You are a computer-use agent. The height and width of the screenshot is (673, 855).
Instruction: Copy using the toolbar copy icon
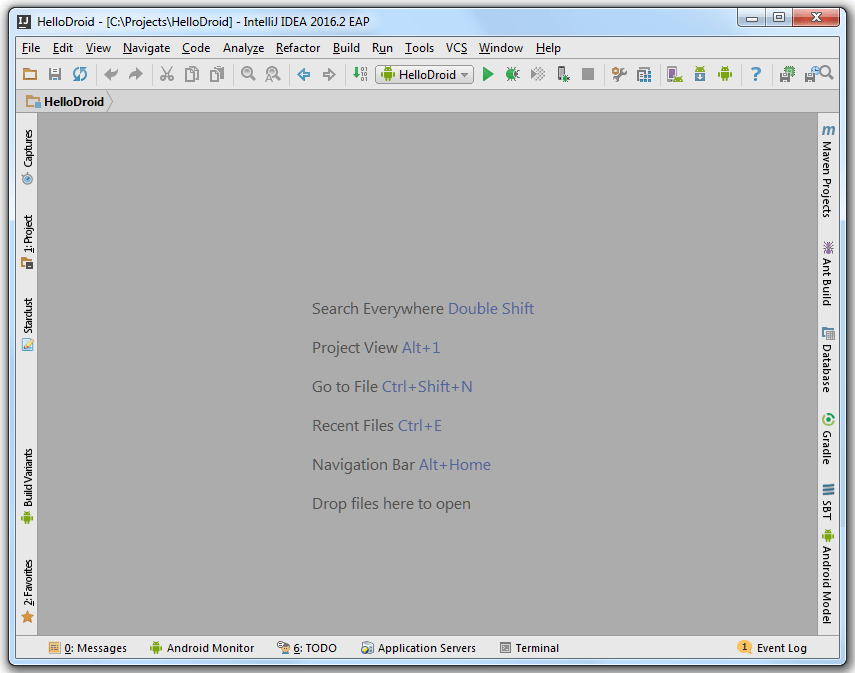[191, 74]
